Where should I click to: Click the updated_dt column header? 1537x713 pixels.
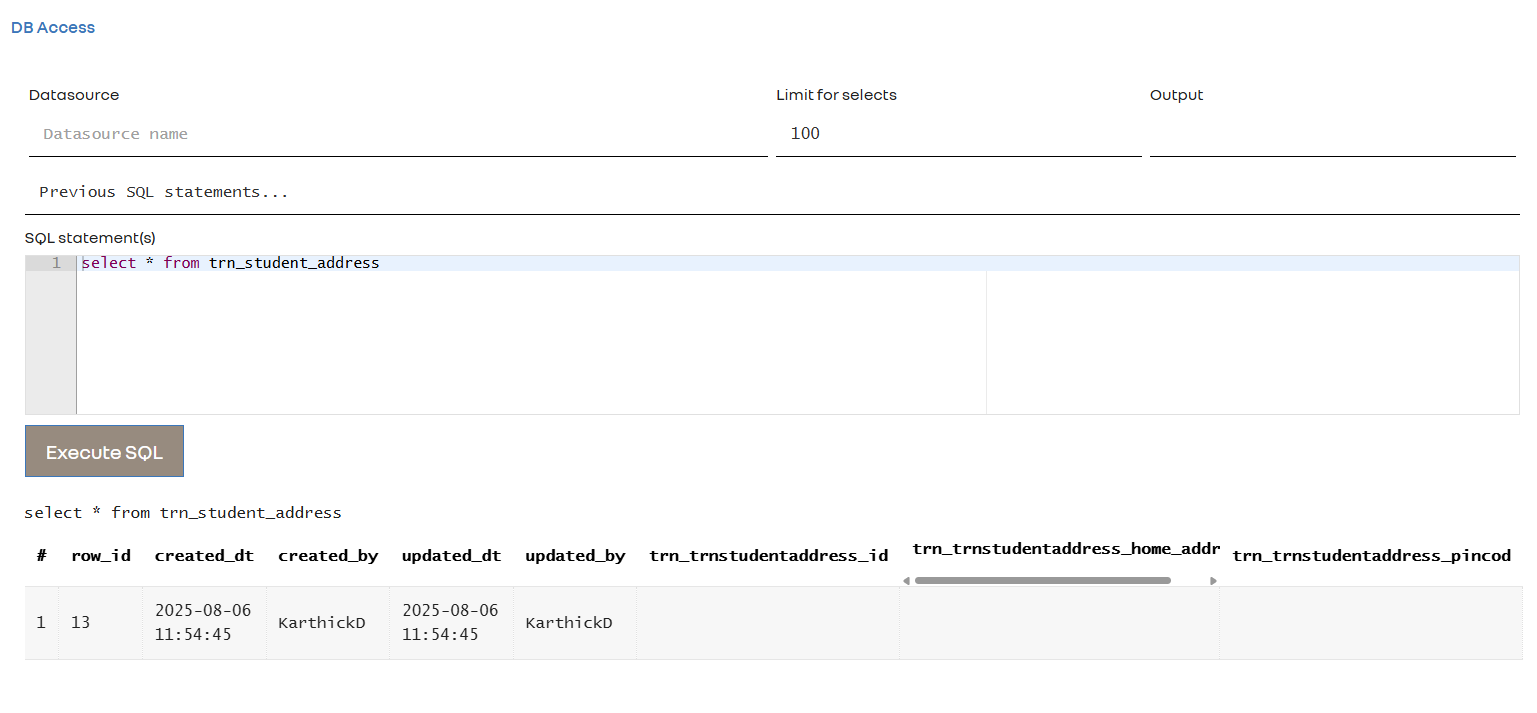tap(451, 556)
